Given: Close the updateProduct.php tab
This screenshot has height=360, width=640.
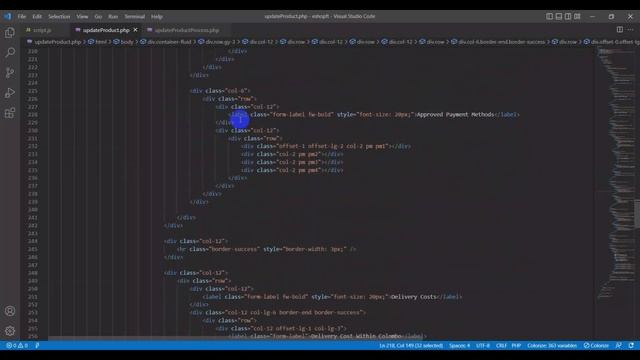Looking at the screenshot, I should tap(135, 30).
